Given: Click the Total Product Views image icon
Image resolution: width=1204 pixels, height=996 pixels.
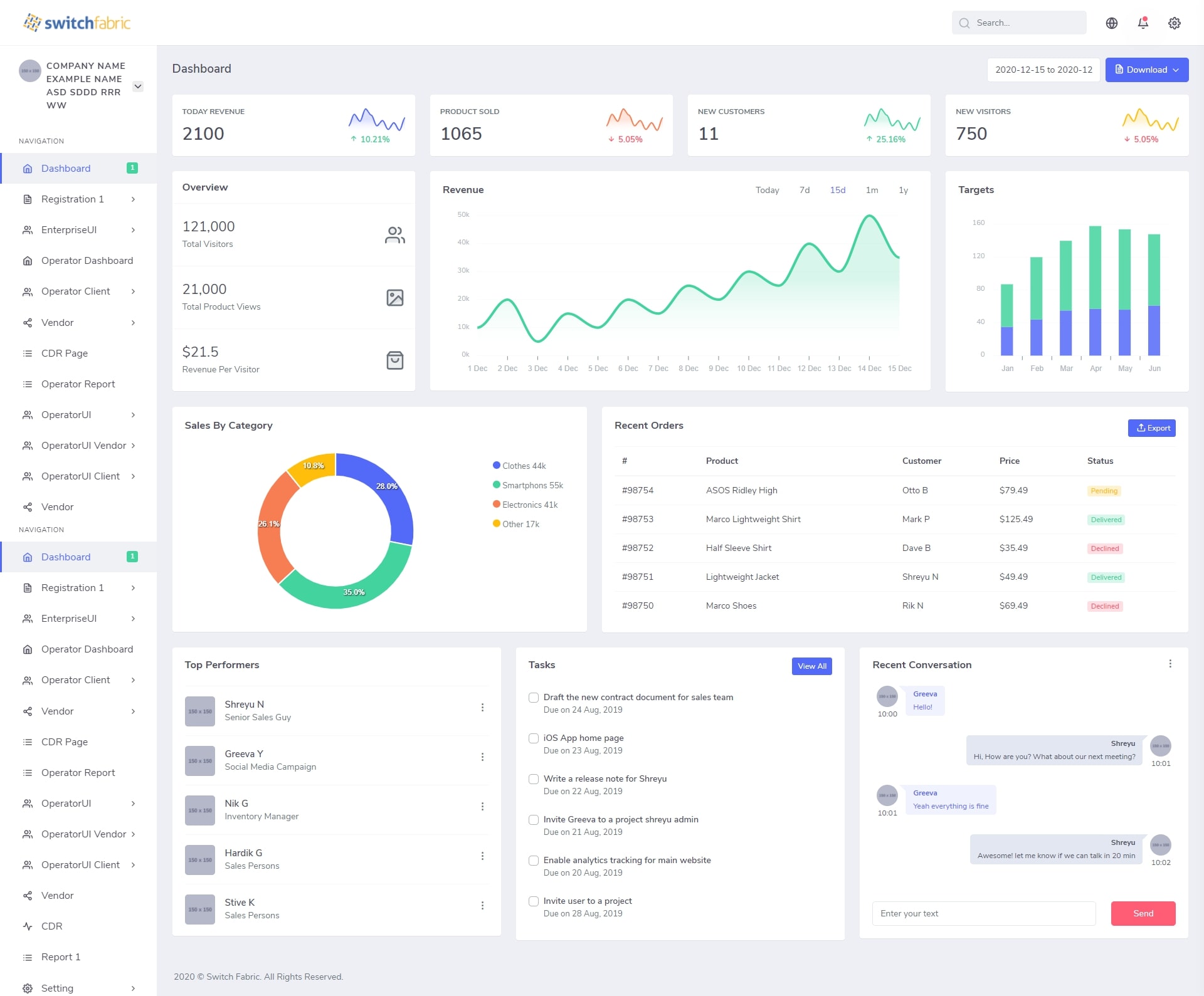Looking at the screenshot, I should click(394, 298).
